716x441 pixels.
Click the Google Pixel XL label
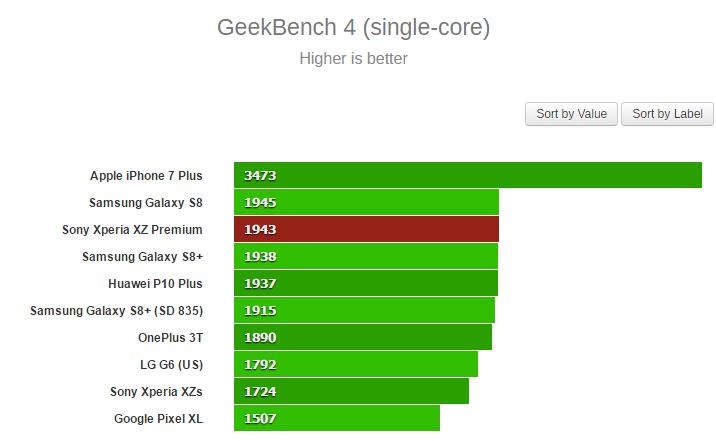pos(159,418)
